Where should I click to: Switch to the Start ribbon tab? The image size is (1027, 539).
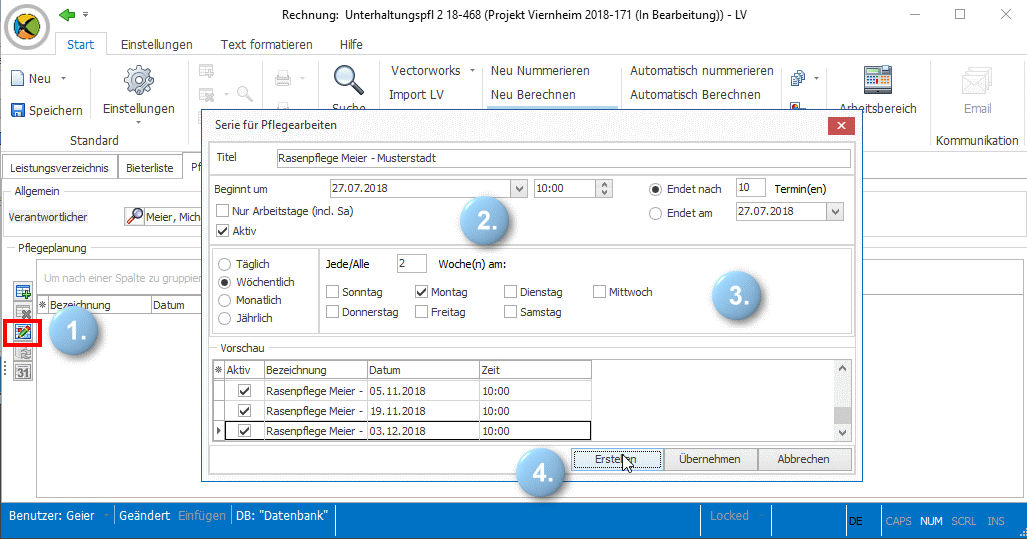pos(81,45)
